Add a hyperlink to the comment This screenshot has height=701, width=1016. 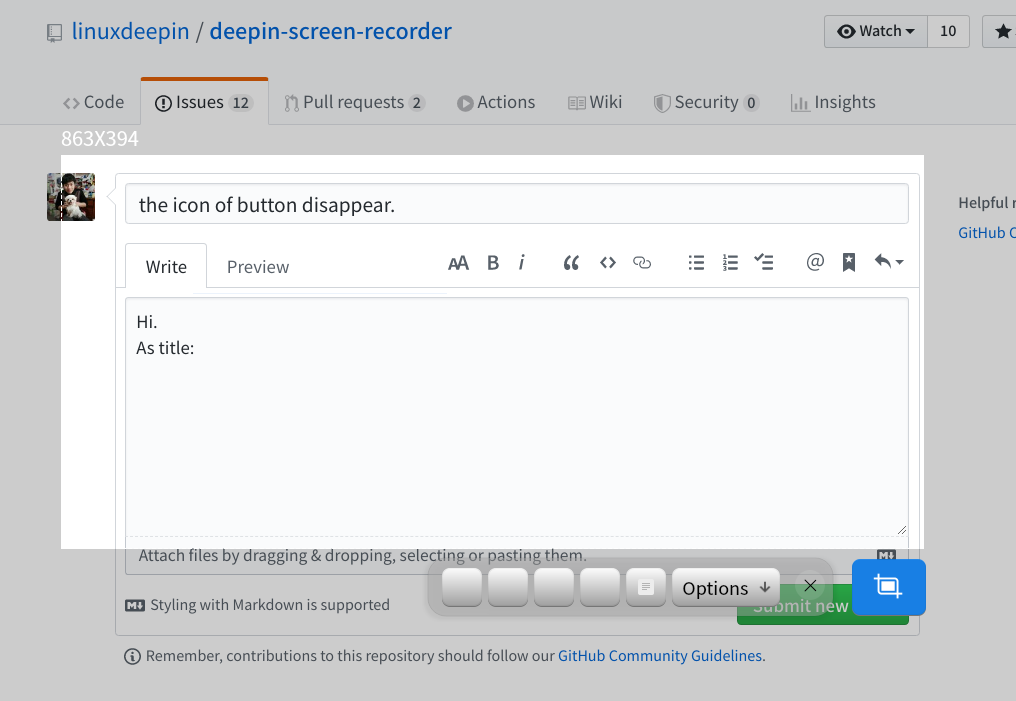coord(641,262)
